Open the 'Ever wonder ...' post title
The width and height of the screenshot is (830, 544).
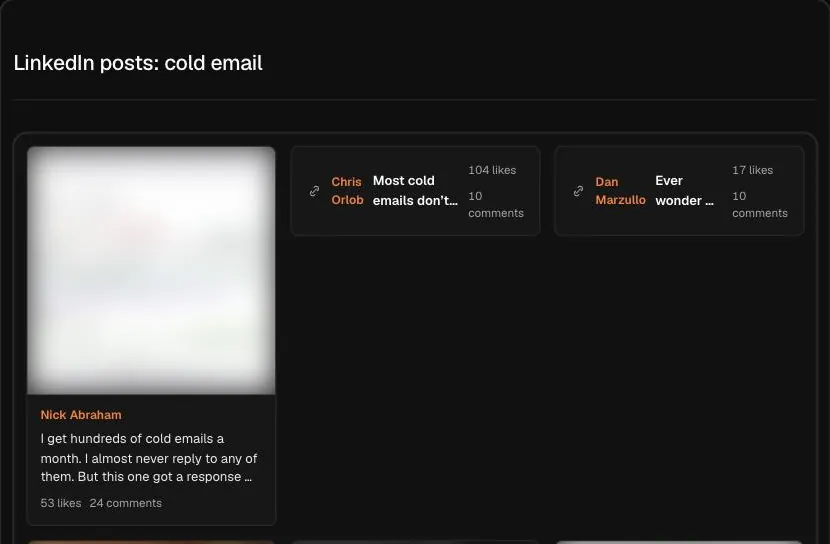[684, 191]
